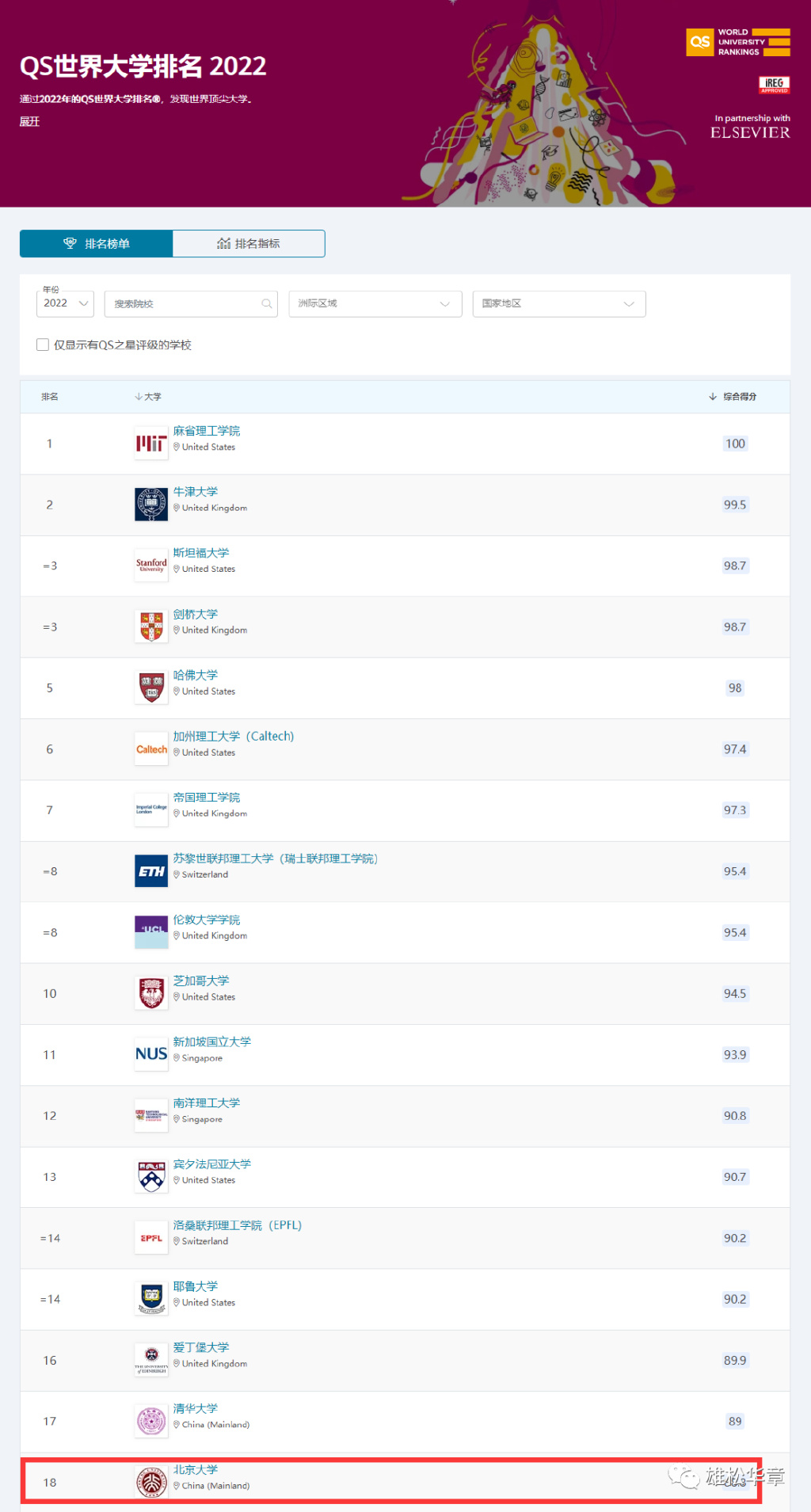Image resolution: width=811 pixels, height=1512 pixels.
Task: Click the 展开 expand link in banner
Action: [x=29, y=121]
